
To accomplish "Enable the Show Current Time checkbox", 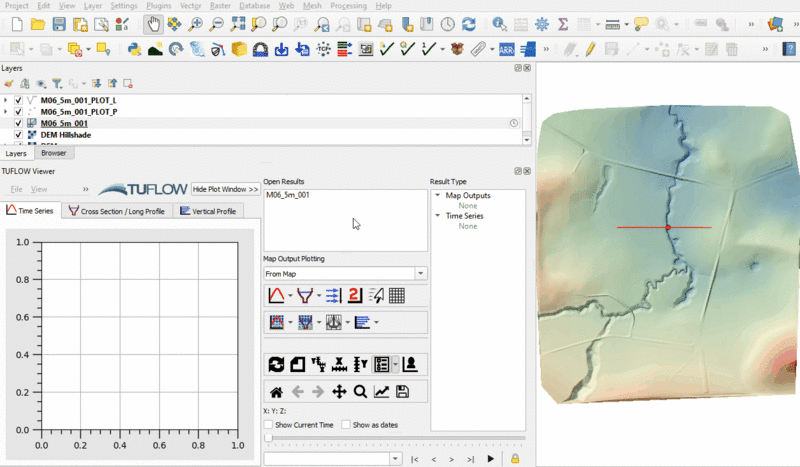I will click(x=269, y=425).
